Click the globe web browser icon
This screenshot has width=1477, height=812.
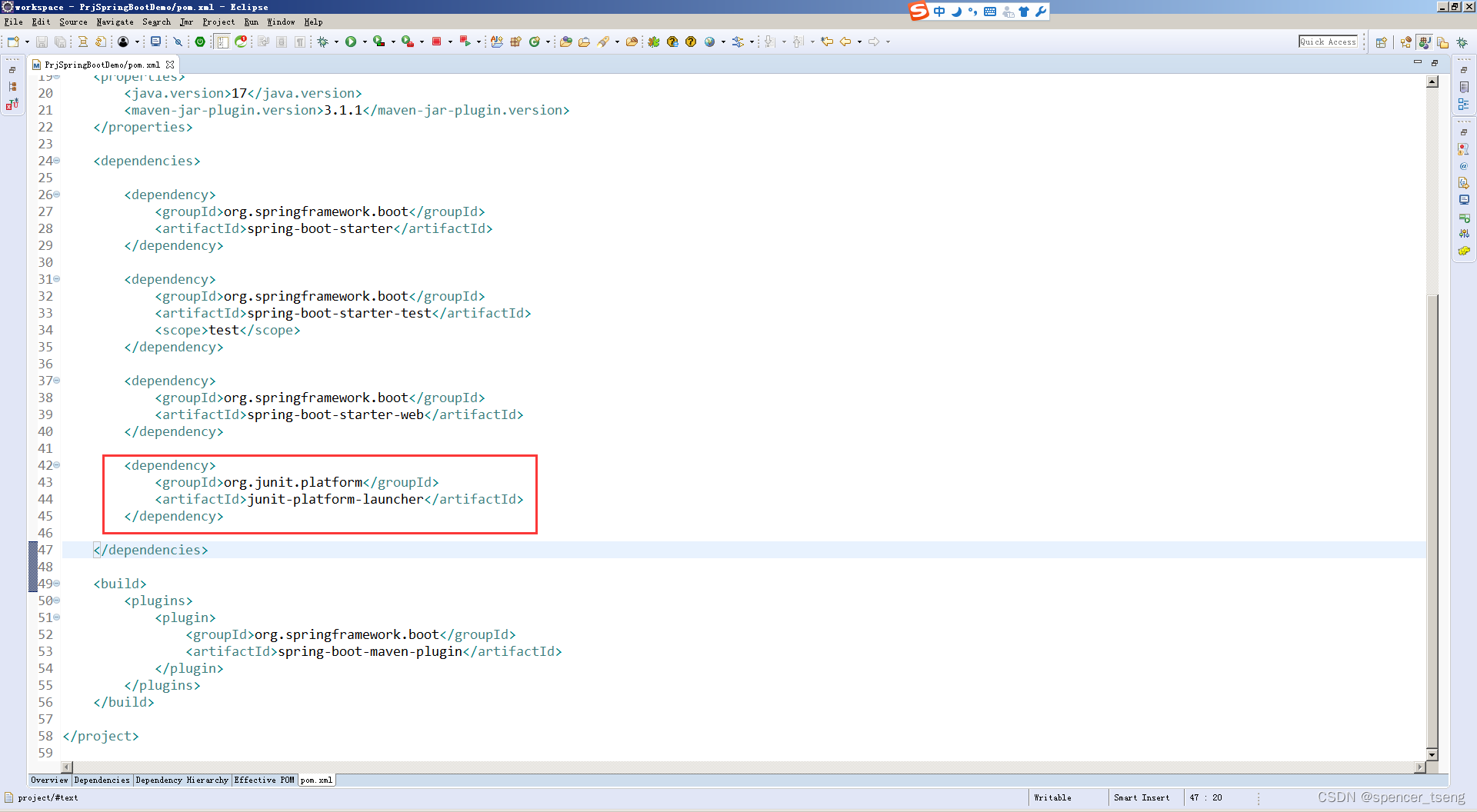[x=710, y=42]
